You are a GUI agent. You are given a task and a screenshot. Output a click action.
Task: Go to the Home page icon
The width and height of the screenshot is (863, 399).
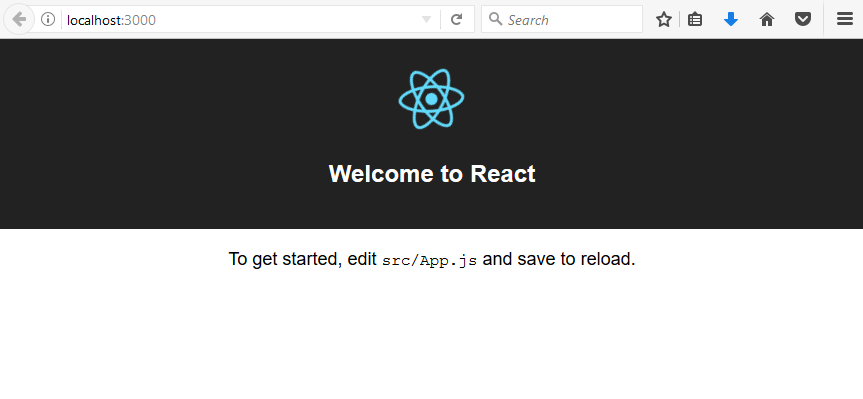click(x=767, y=20)
